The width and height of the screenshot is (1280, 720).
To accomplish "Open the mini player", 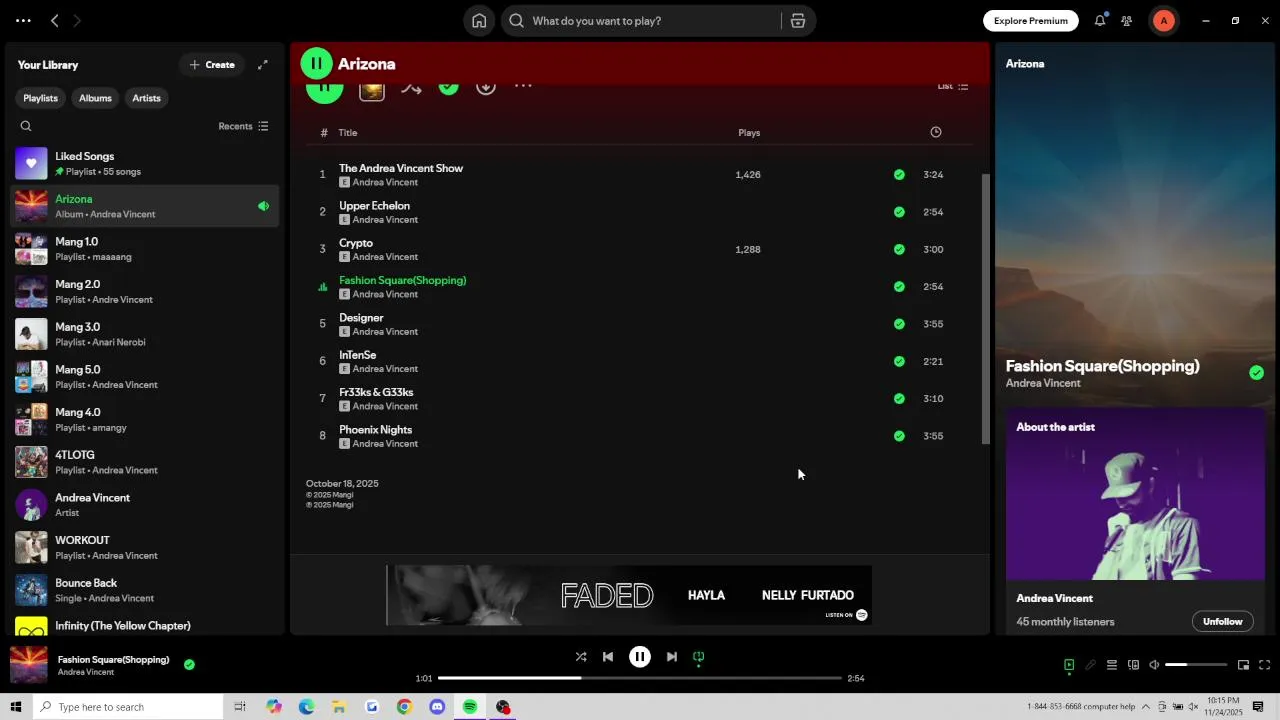I will (1243, 665).
